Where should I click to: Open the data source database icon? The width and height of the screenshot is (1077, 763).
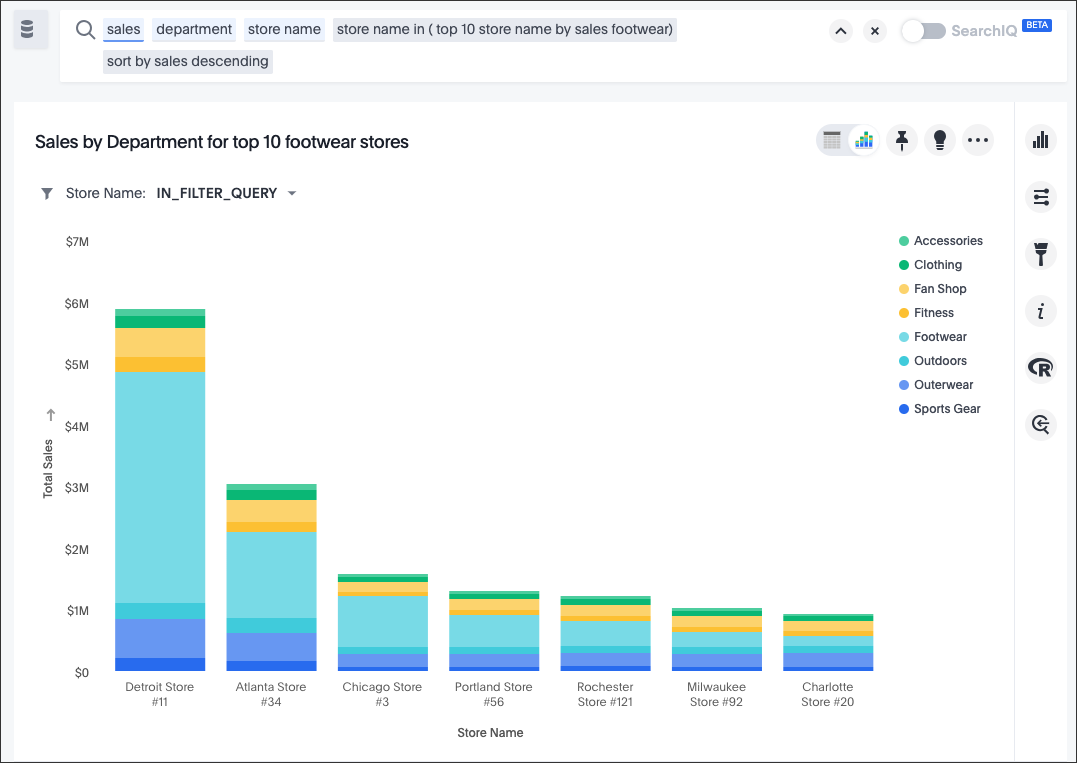(x=29, y=31)
